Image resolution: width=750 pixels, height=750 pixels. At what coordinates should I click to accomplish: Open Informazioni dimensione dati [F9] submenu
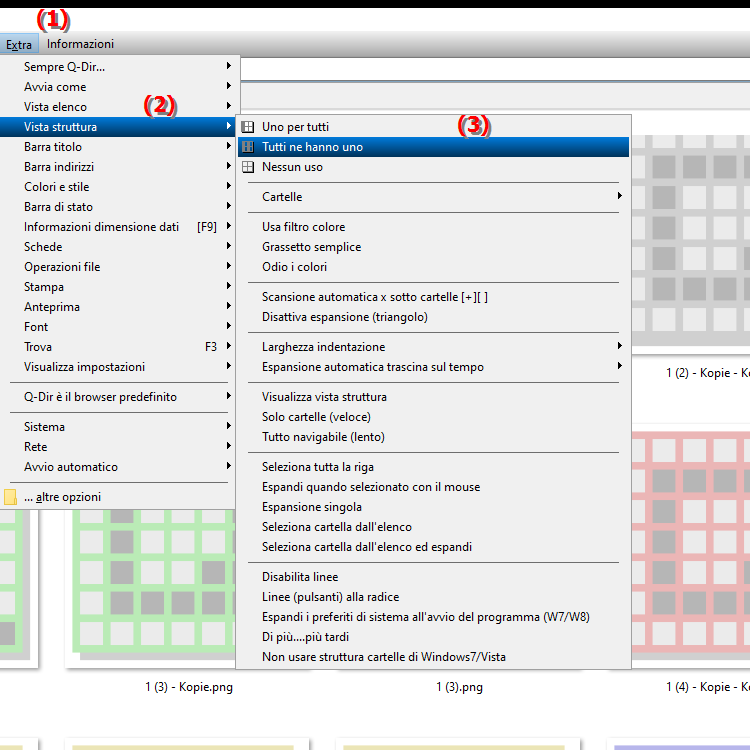pos(117,227)
